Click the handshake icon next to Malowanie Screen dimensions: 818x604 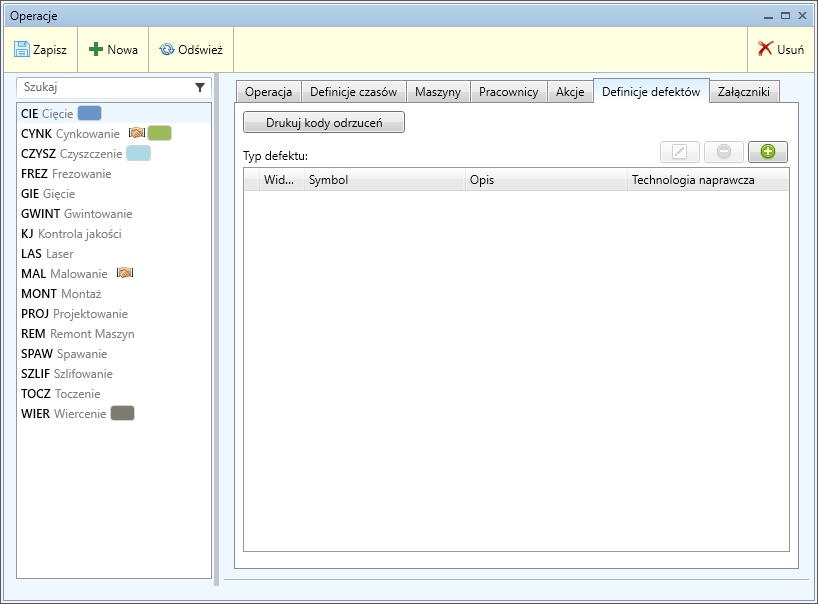pos(125,273)
